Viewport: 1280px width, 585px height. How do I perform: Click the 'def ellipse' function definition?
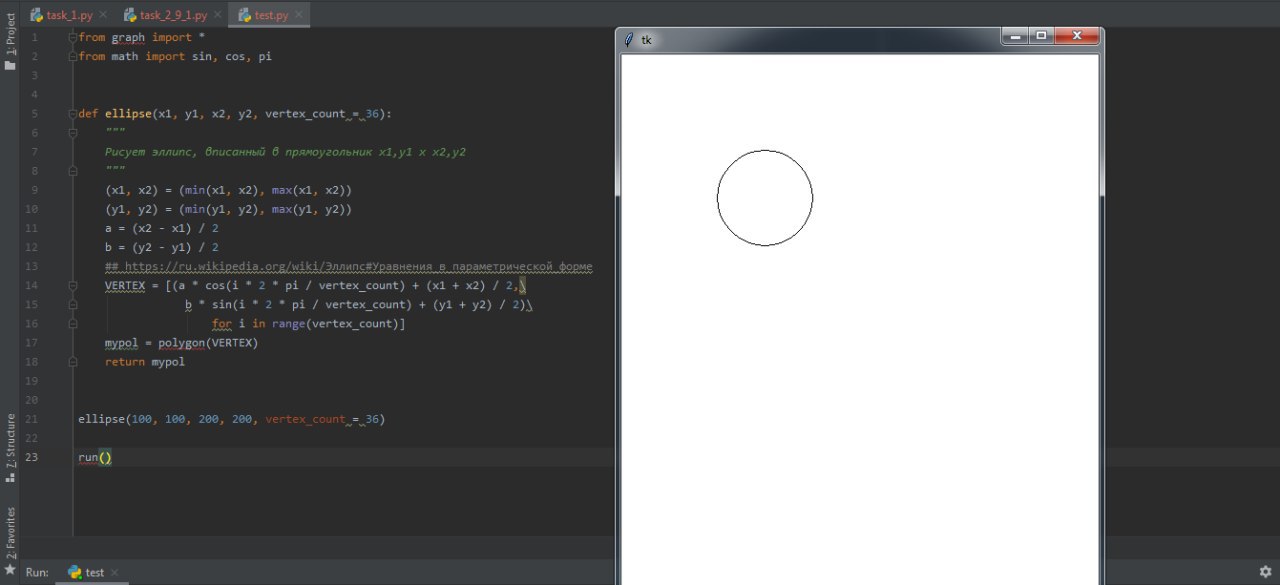click(x=235, y=114)
